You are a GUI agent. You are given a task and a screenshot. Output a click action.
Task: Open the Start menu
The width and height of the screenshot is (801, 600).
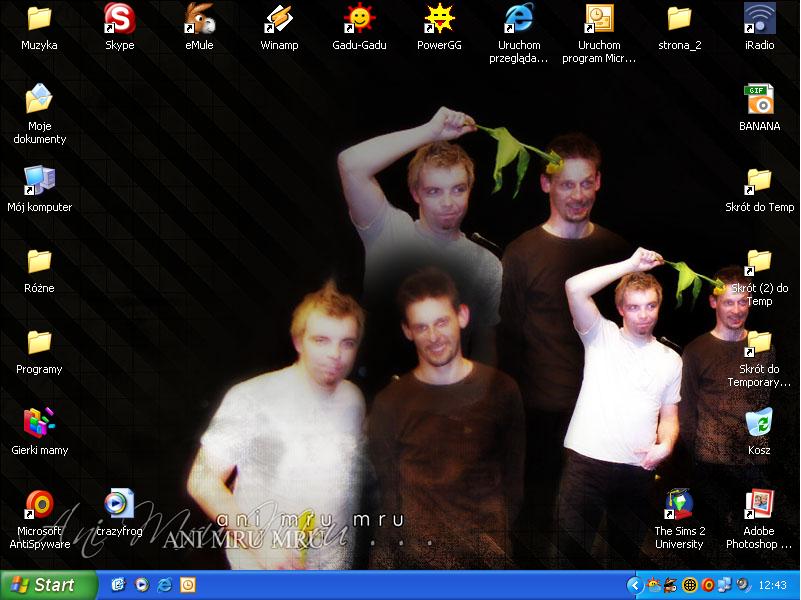click(x=48, y=585)
